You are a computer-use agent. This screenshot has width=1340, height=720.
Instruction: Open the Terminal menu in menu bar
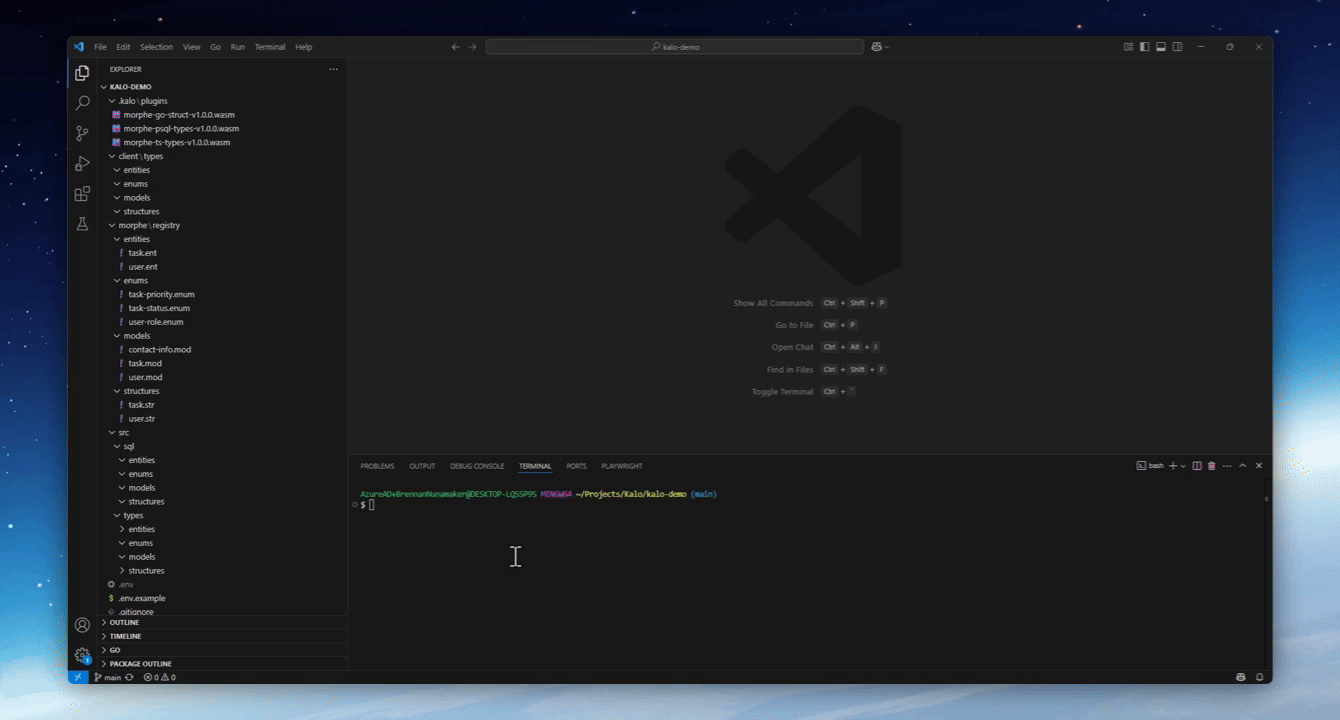coord(269,47)
